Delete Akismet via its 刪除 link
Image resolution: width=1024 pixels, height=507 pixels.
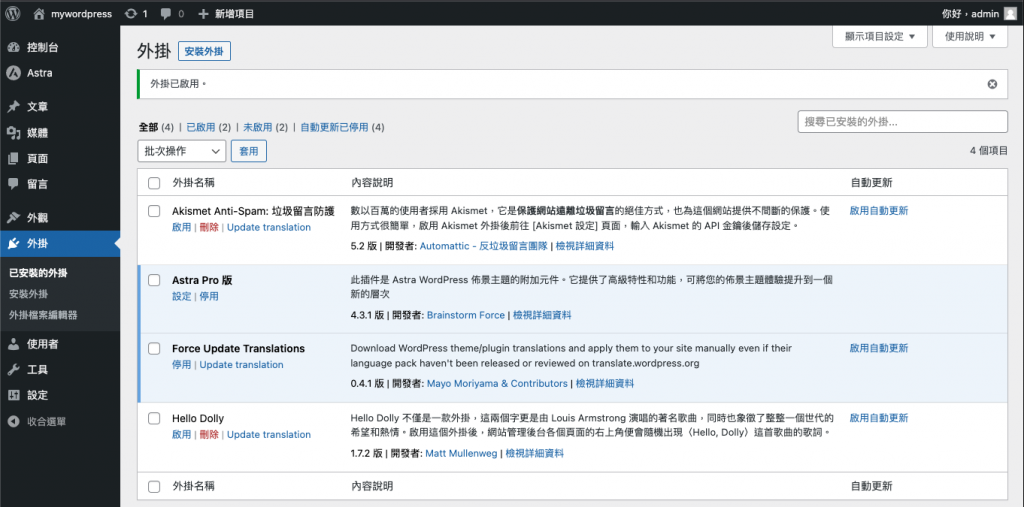[x=209, y=227]
